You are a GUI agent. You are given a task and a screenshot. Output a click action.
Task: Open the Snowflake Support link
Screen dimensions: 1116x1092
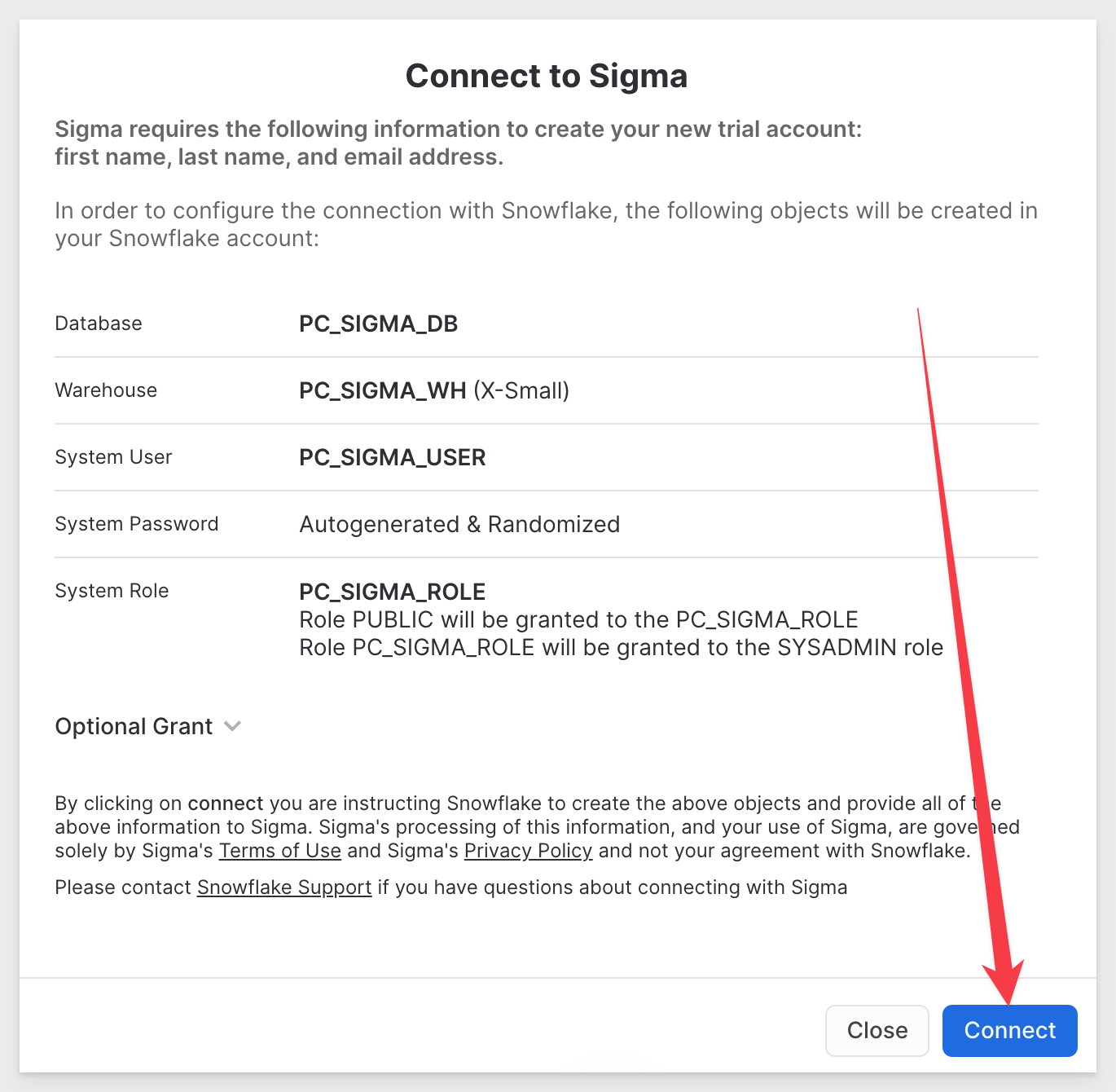coord(284,887)
